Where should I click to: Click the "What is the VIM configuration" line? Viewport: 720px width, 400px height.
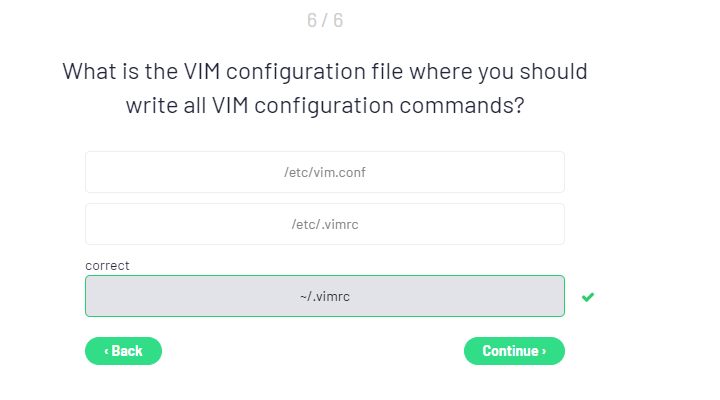[x=324, y=72]
